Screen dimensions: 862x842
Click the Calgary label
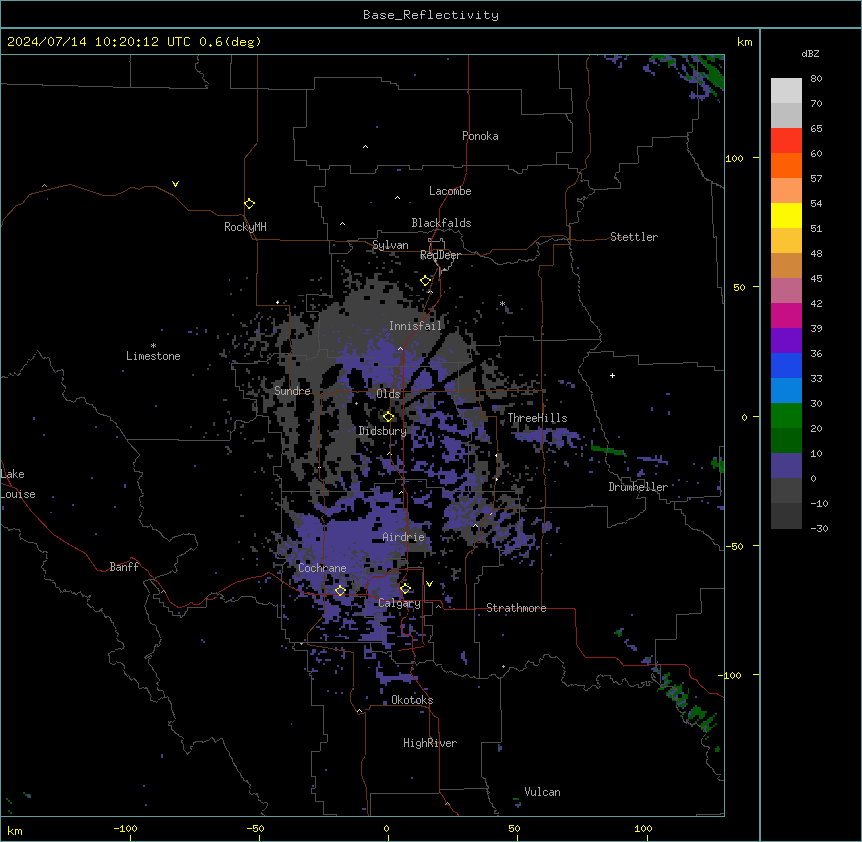(x=399, y=603)
